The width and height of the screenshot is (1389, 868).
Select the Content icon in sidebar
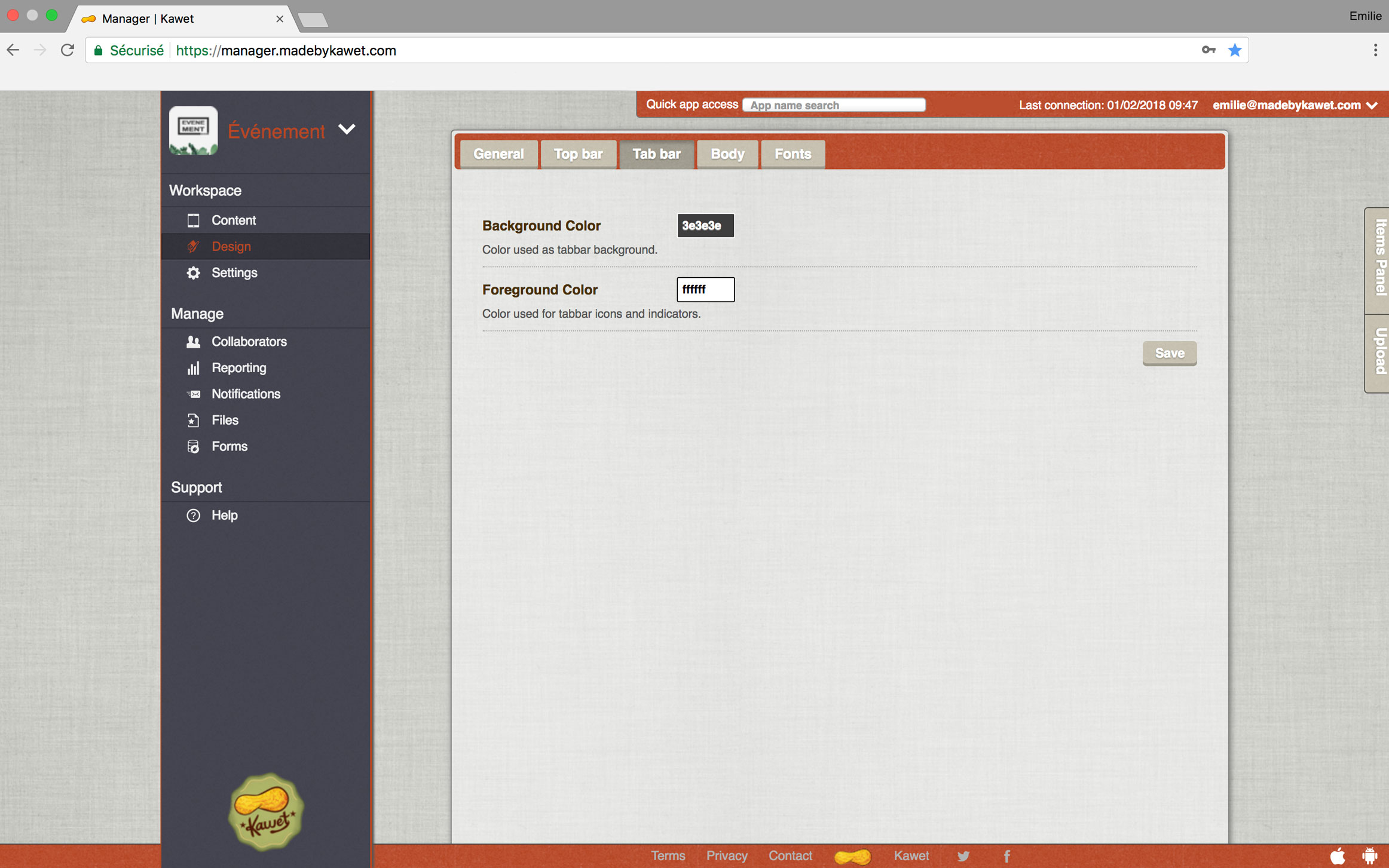pos(192,220)
